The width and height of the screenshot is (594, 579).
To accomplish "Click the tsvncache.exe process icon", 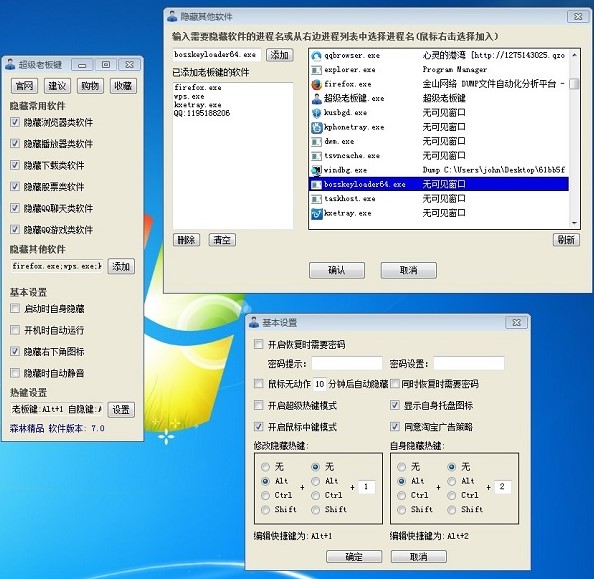I will point(316,156).
